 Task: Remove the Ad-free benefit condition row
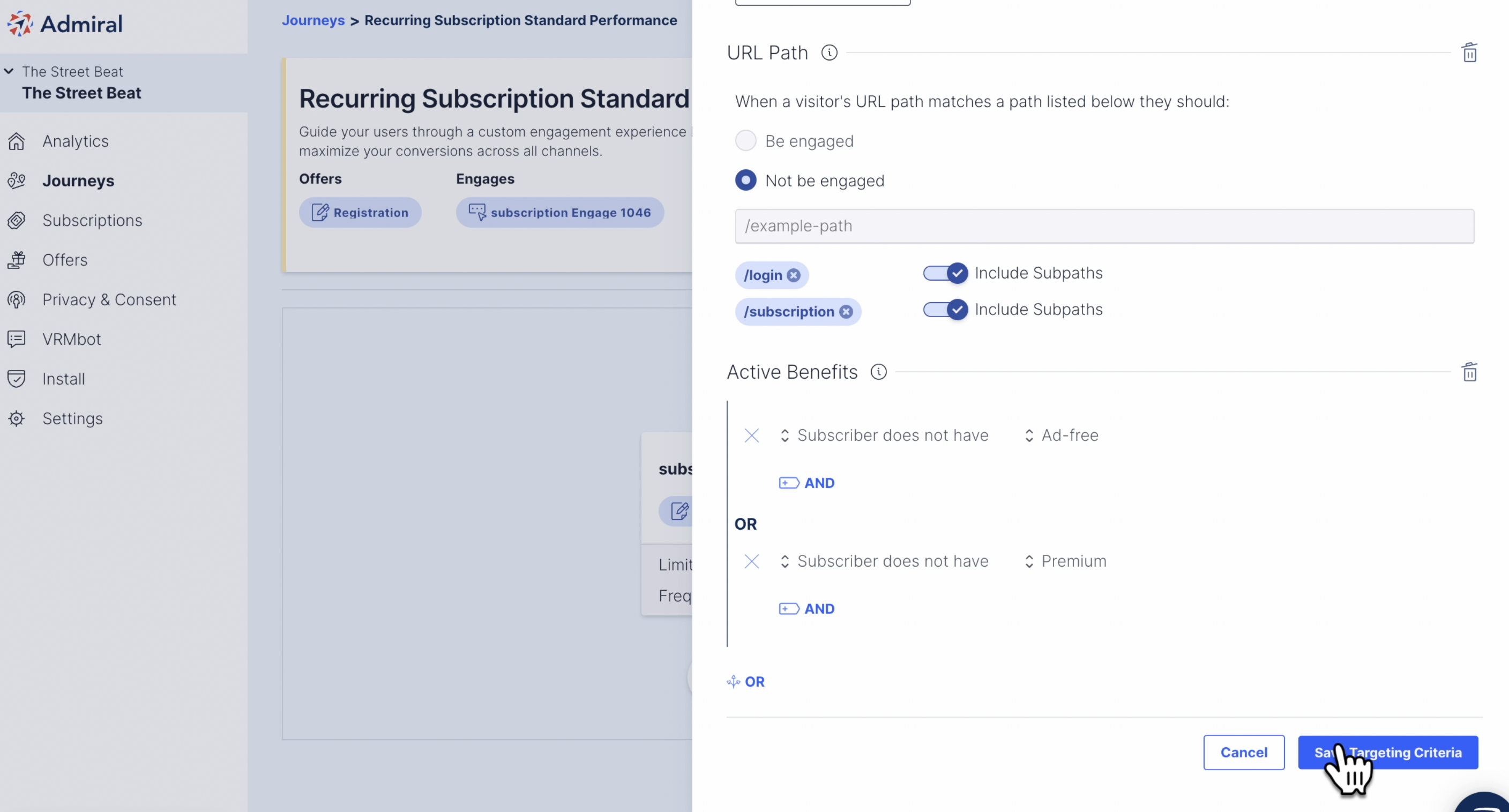[x=752, y=435]
